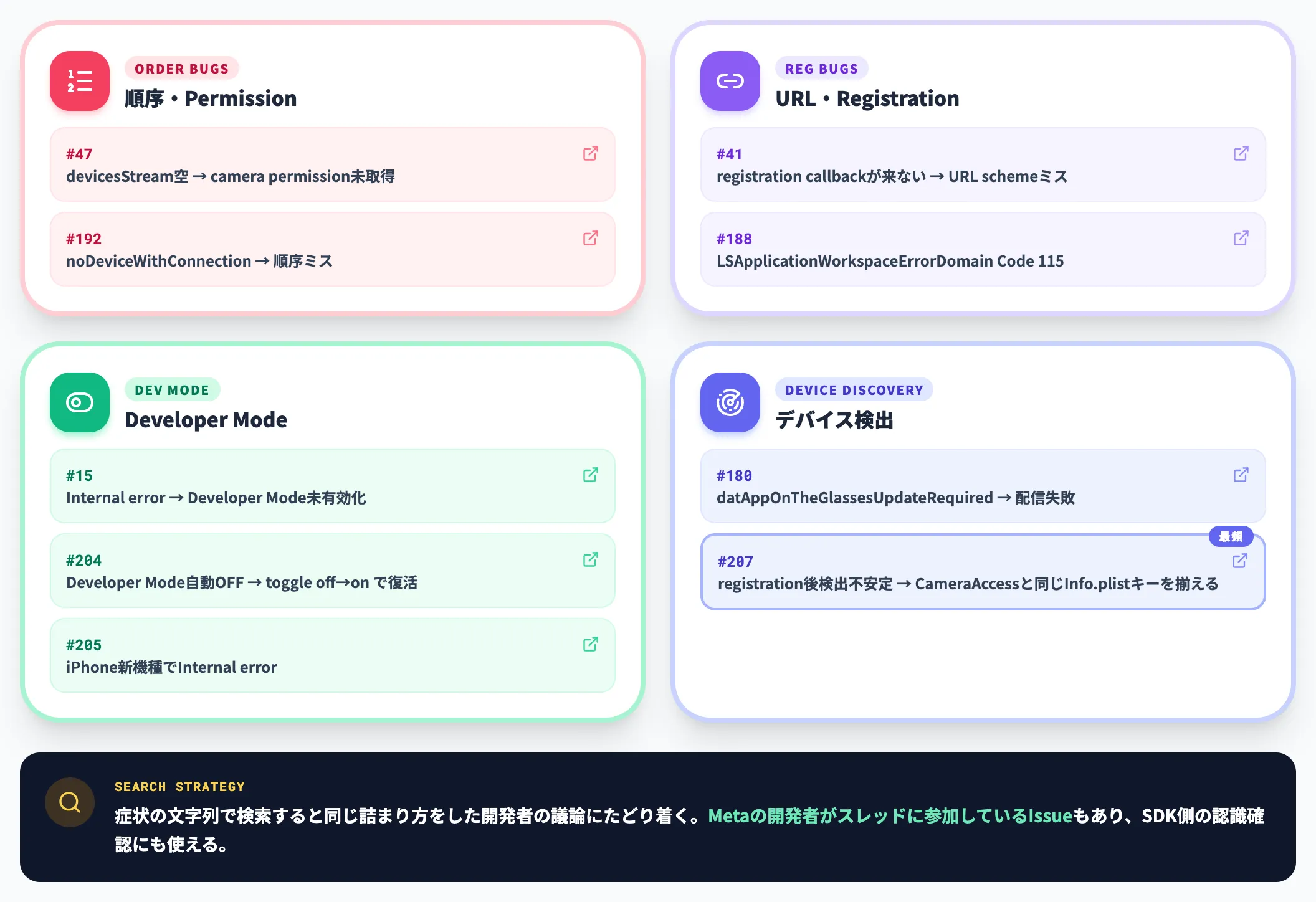Open external link icon for issue #204

(591, 559)
